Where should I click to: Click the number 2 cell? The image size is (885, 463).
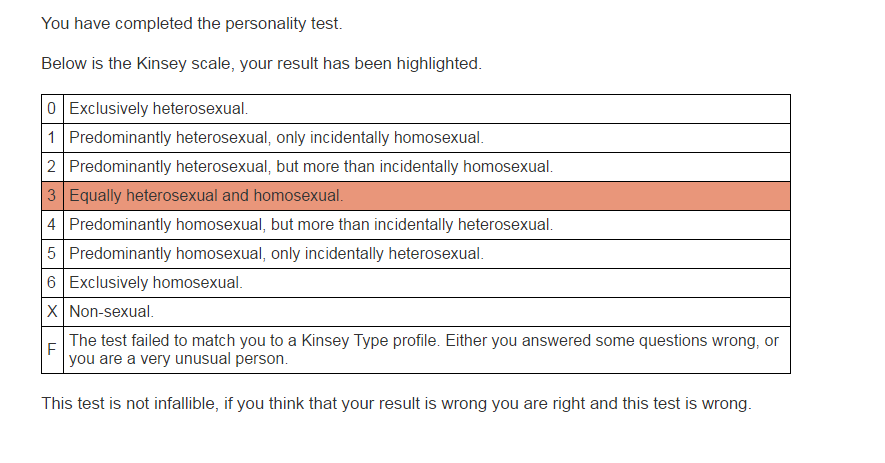[52, 167]
